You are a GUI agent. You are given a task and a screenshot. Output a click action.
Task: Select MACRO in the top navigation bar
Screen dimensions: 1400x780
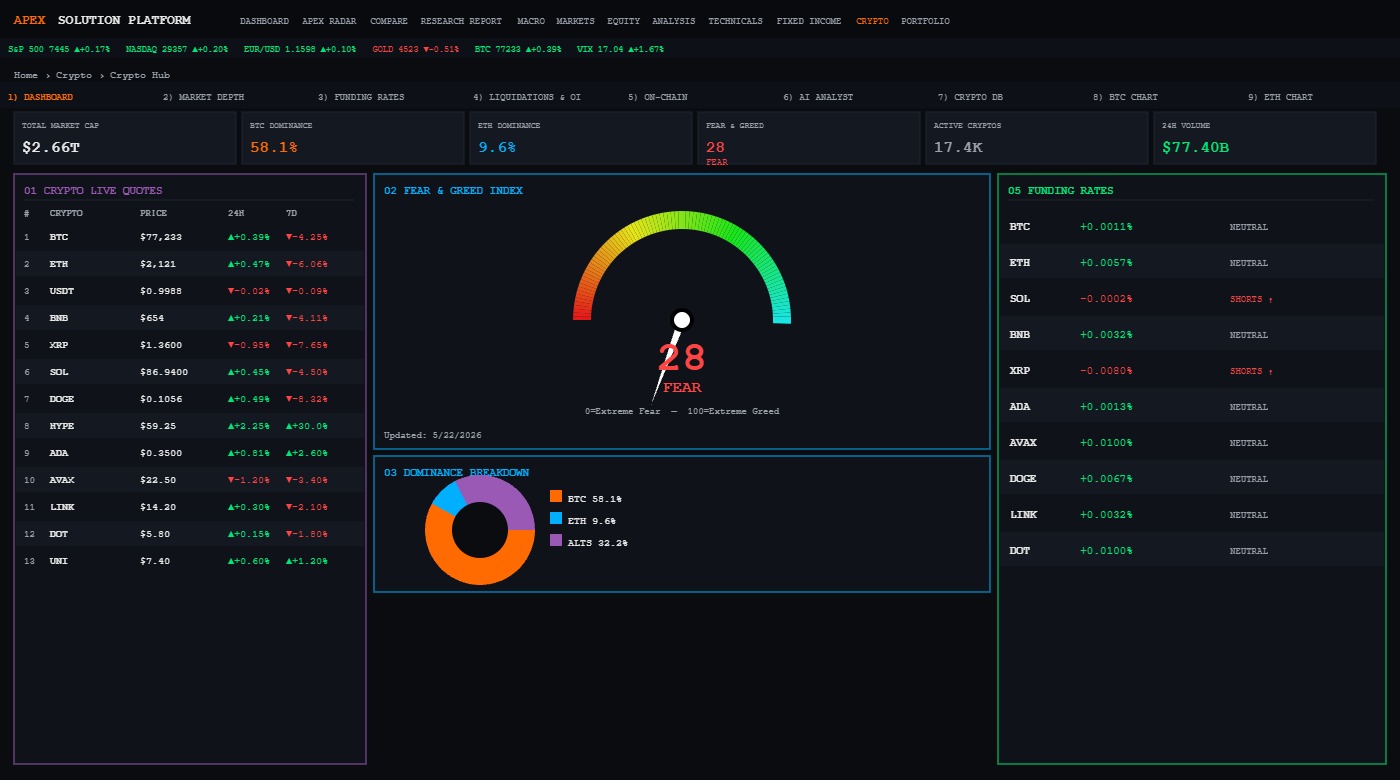[x=531, y=21]
